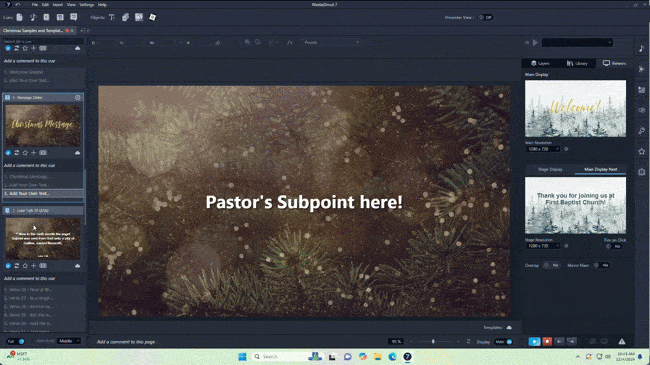Screen dimensions: 650x365
Task: Open settings gear next to Stage Resolution
Action: [566, 246]
